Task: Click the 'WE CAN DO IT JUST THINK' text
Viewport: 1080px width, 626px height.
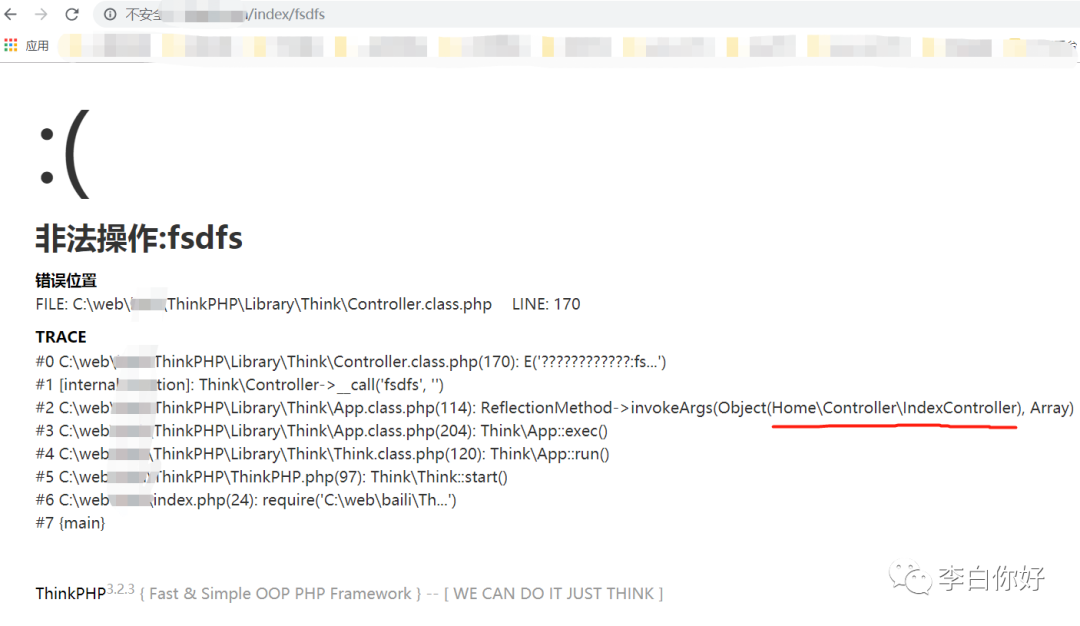Action: [554, 594]
